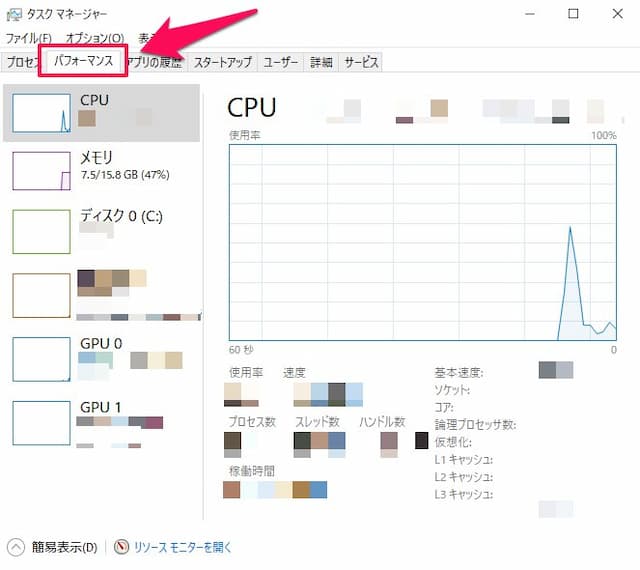640x570 pixels.
Task: Click the 速度 stat label
Action: point(294,372)
